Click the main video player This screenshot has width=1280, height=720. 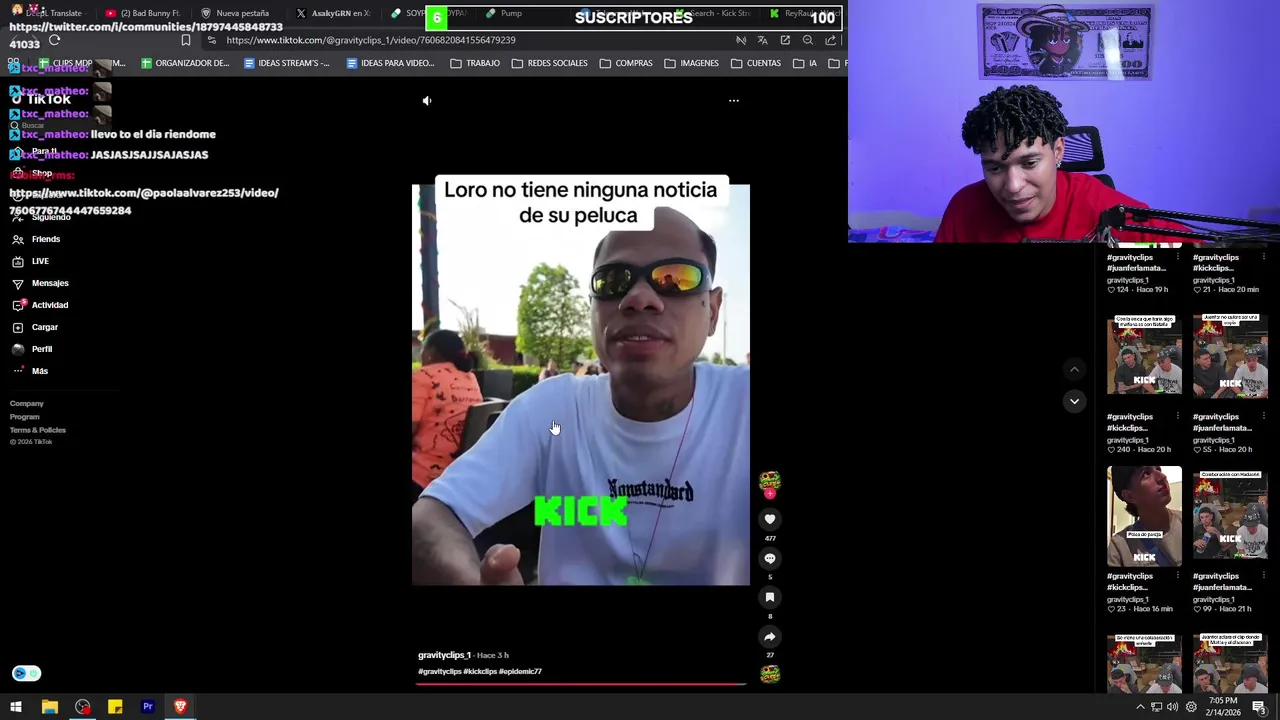point(581,384)
